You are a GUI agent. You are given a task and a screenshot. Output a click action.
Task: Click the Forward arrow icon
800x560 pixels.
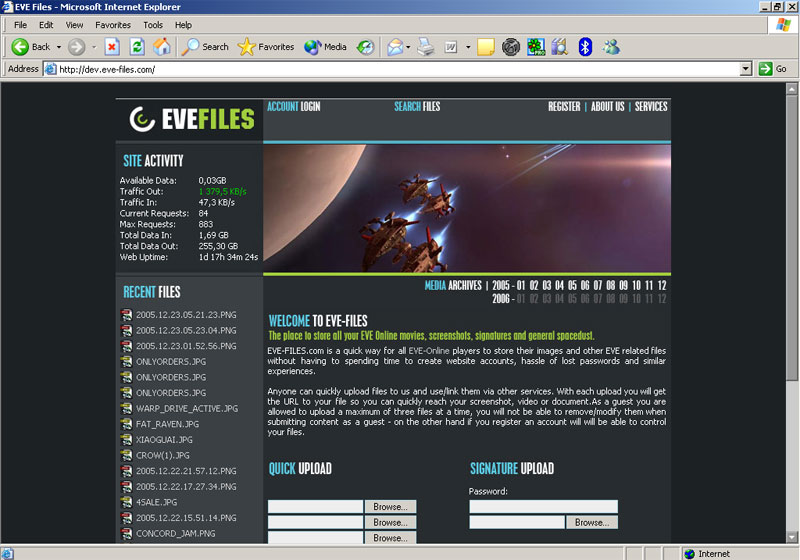click(77, 47)
